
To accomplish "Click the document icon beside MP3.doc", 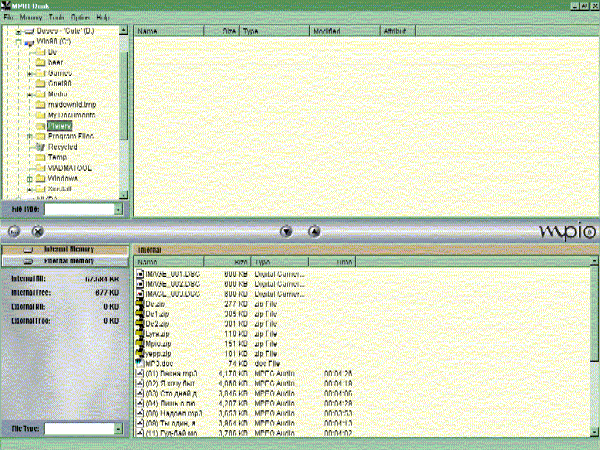I will pos(140,364).
